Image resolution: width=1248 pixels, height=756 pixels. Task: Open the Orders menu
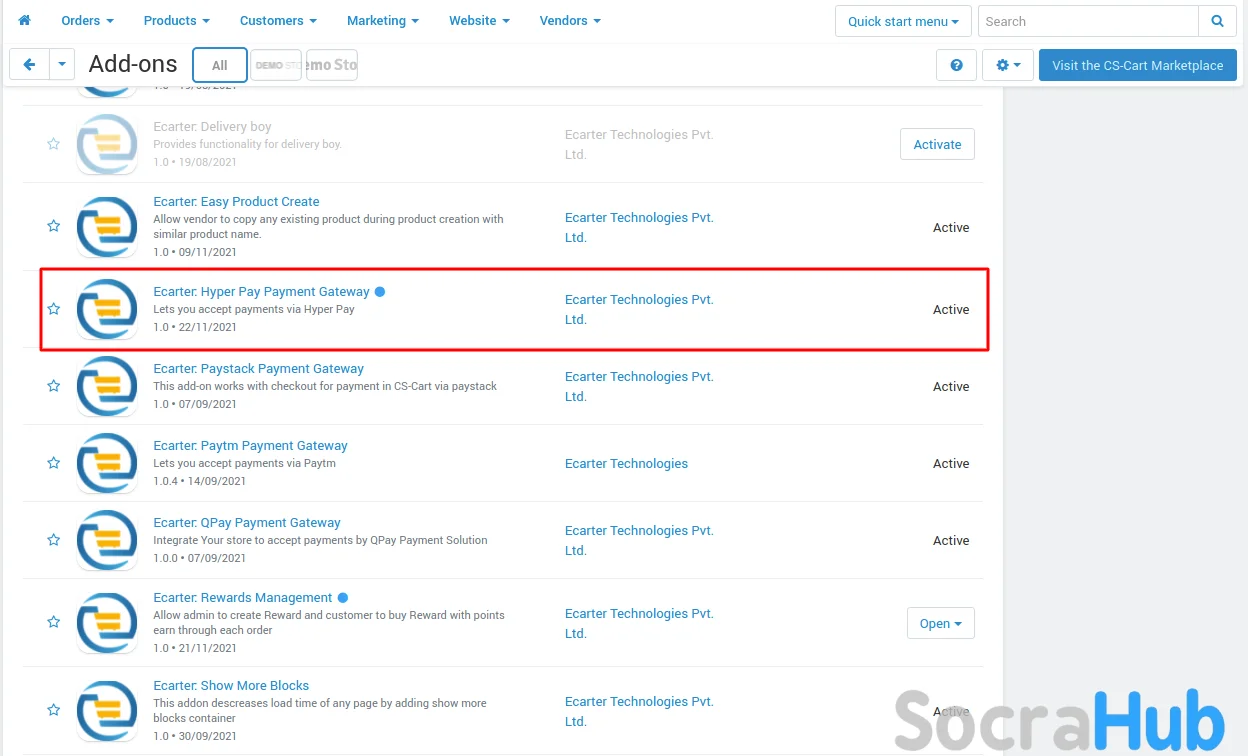point(87,20)
